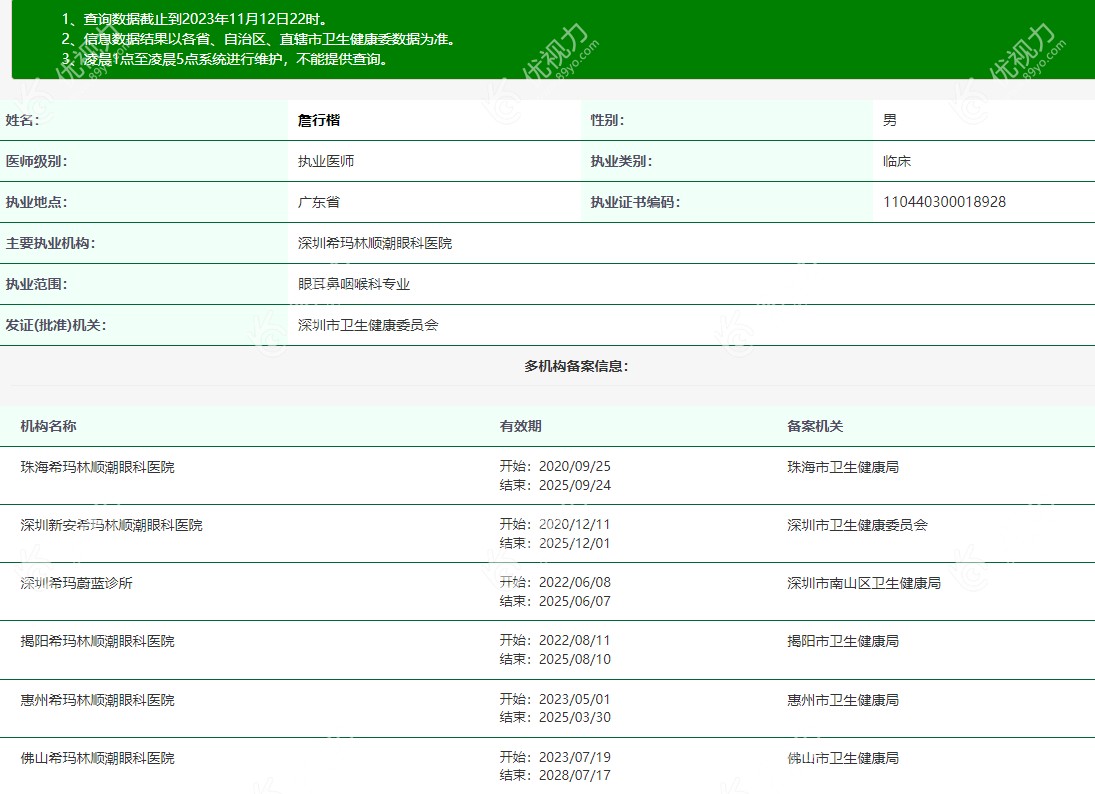Click the 深圳市南山区卫生健康局 filing authority

point(863,583)
